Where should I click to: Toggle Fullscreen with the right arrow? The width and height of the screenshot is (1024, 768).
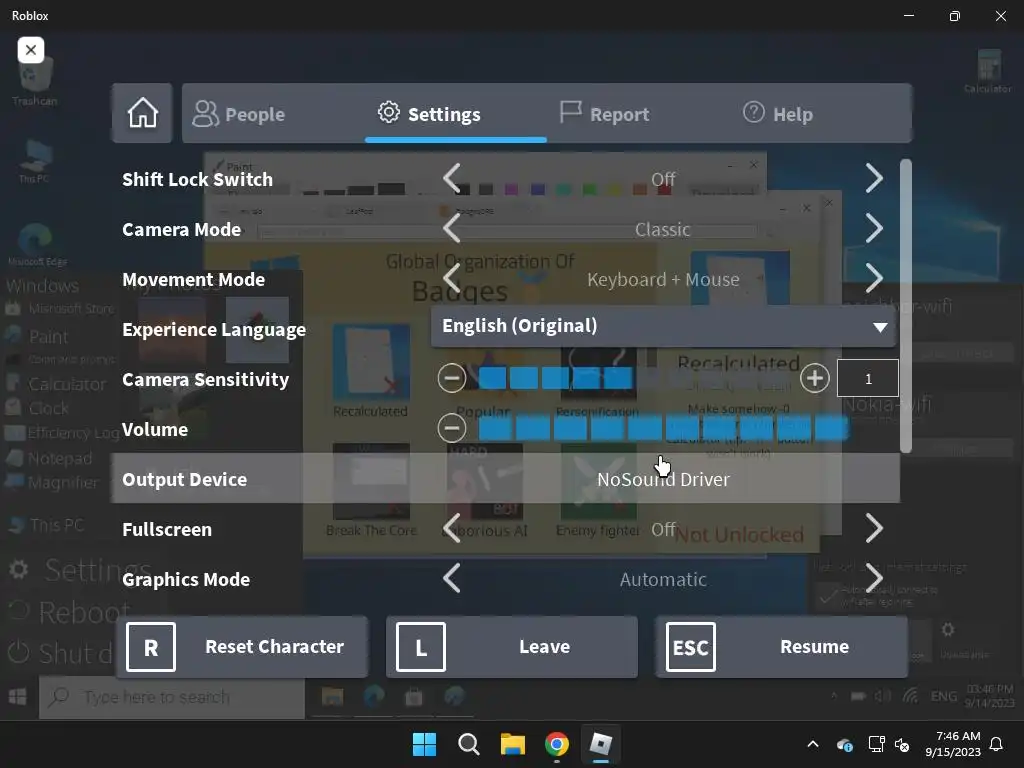874,528
